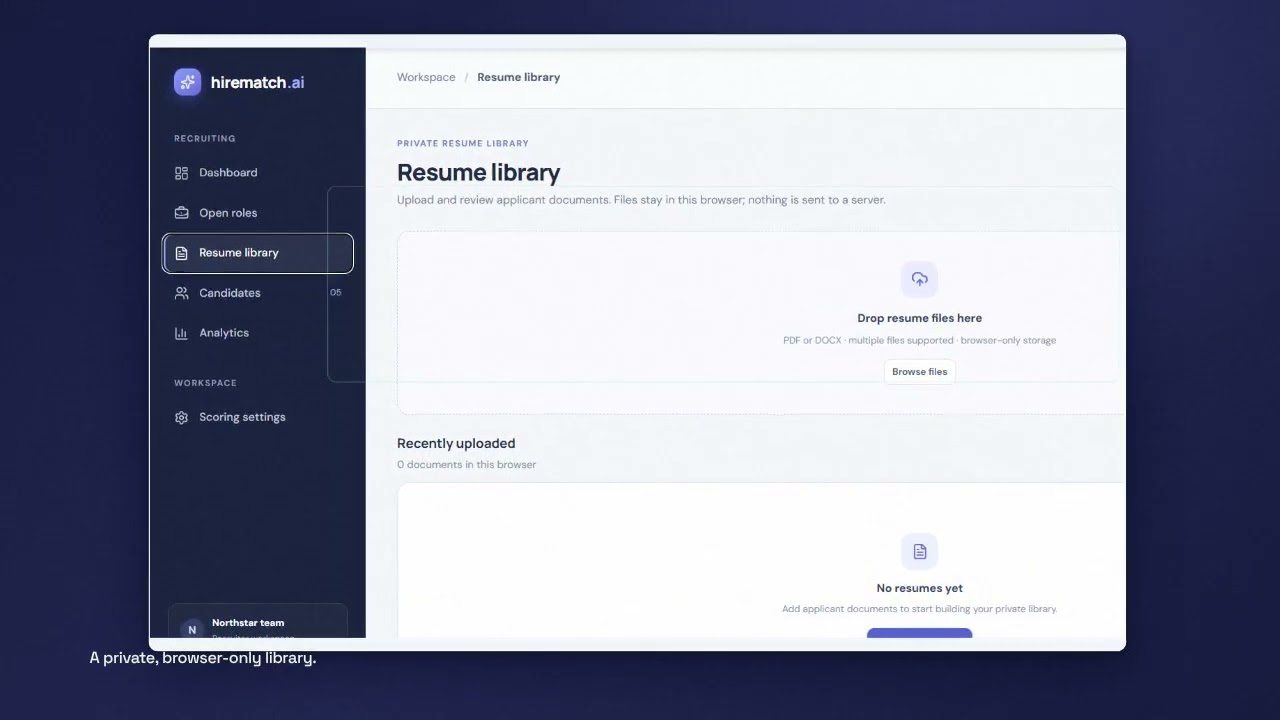Viewport: 1280px width, 720px height.
Task: Click the Candidates people icon
Action: [181, 293]
